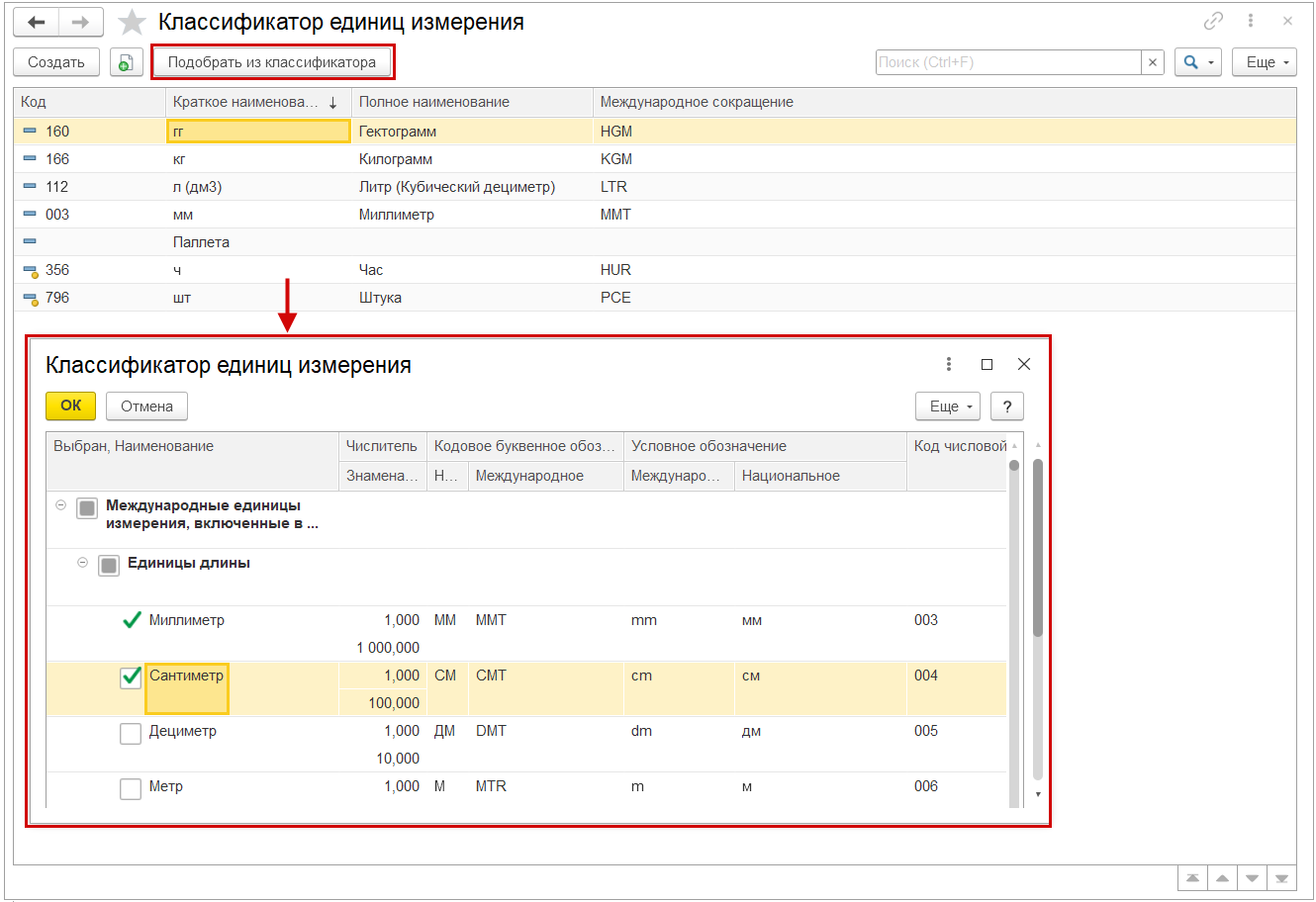Uncheck the Сантиметр checkbox
Image resolution: width=1316 pixels, height=902 pixels.
point(131,677)
